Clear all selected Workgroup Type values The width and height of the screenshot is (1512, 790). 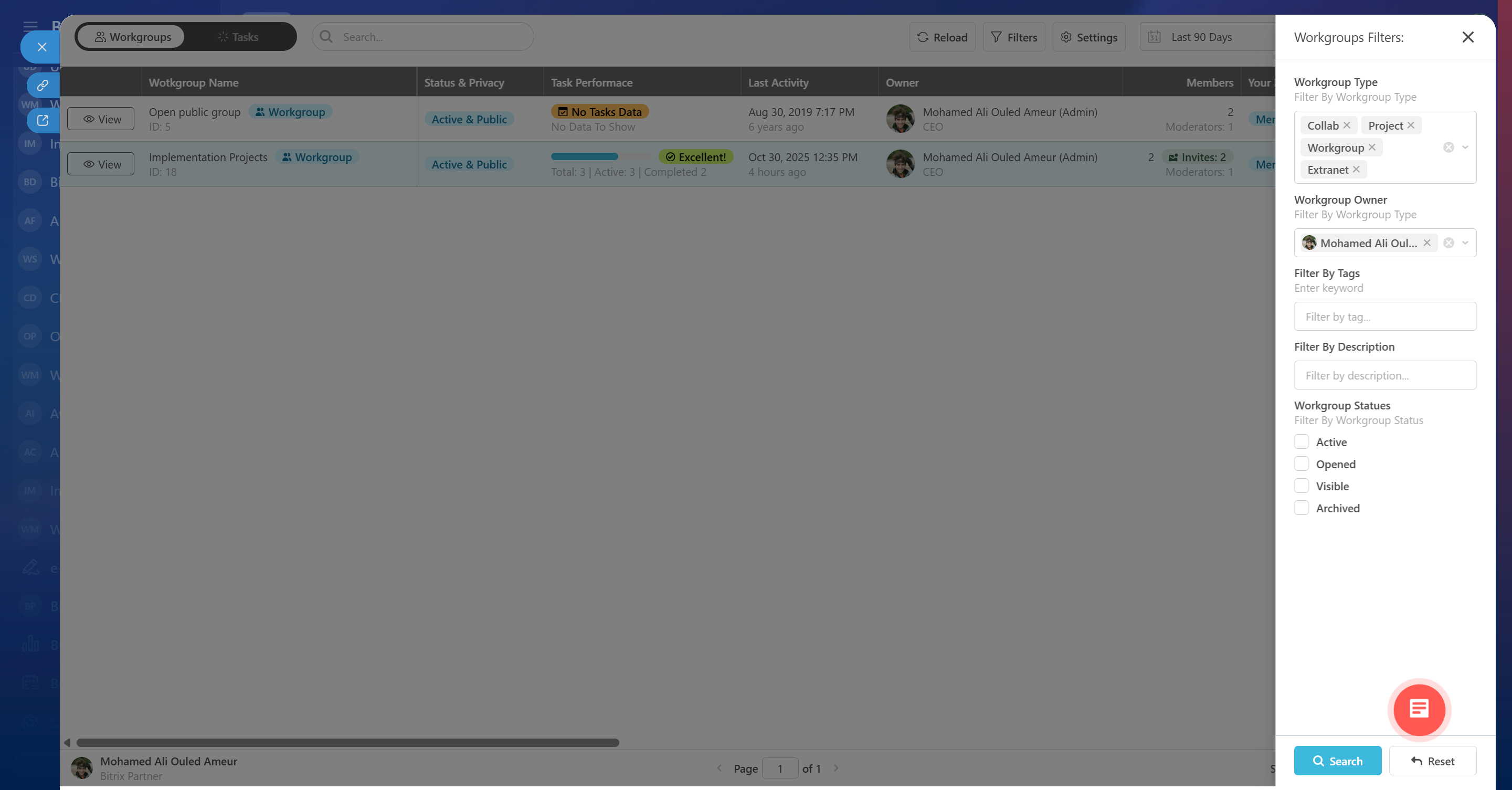pos(1448,148)
